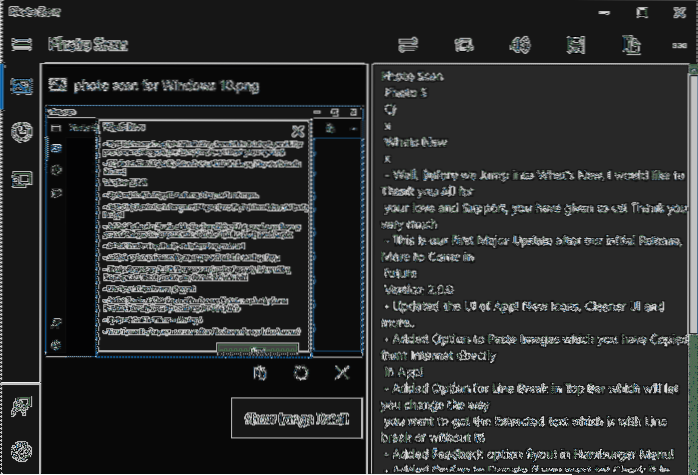Click the speaker icon to read text aloud
This screenshot has height=475, width=698.
(519, 44)
